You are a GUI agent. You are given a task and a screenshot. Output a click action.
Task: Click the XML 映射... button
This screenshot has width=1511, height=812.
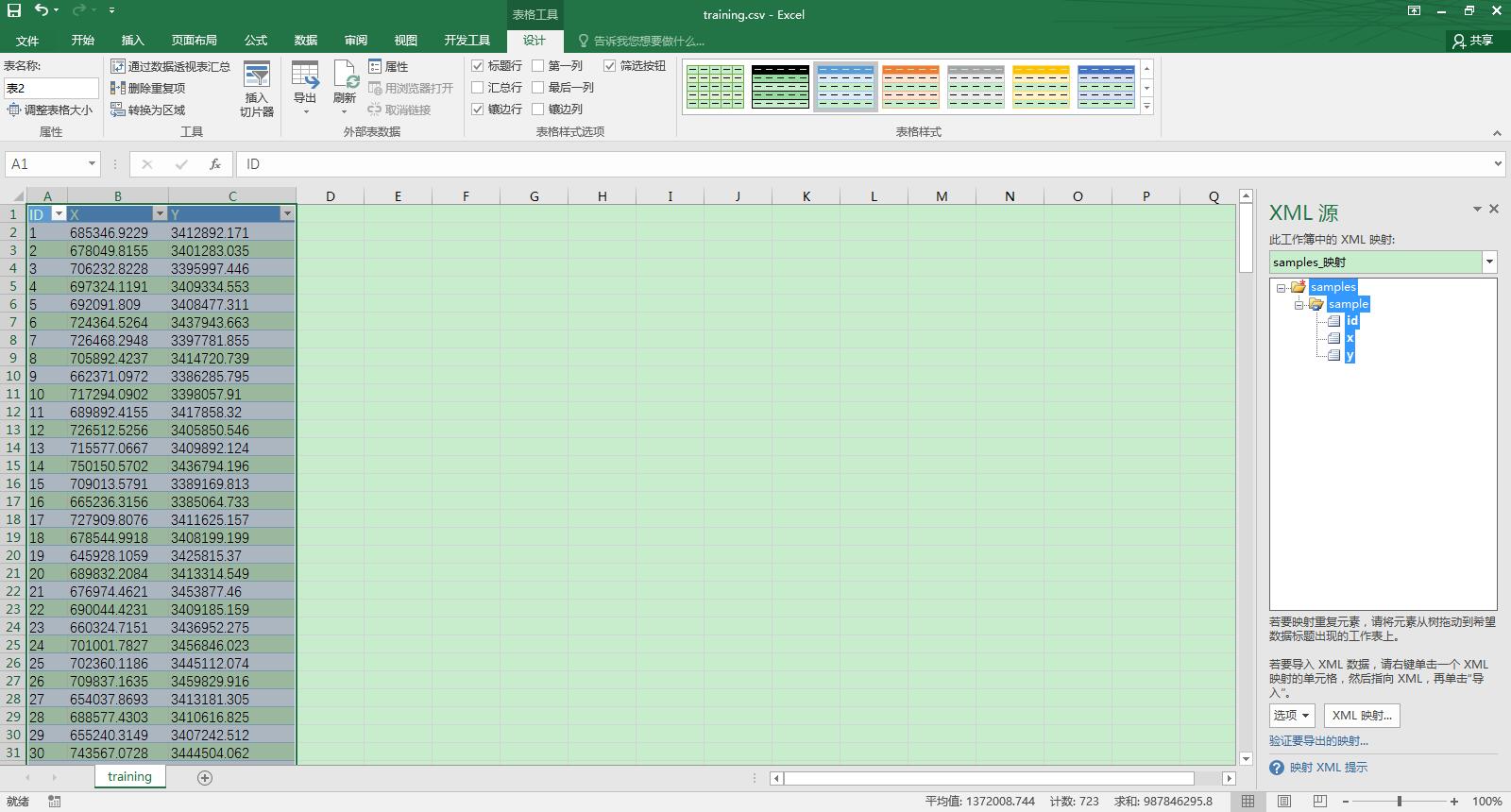(x=1362, y=716)
